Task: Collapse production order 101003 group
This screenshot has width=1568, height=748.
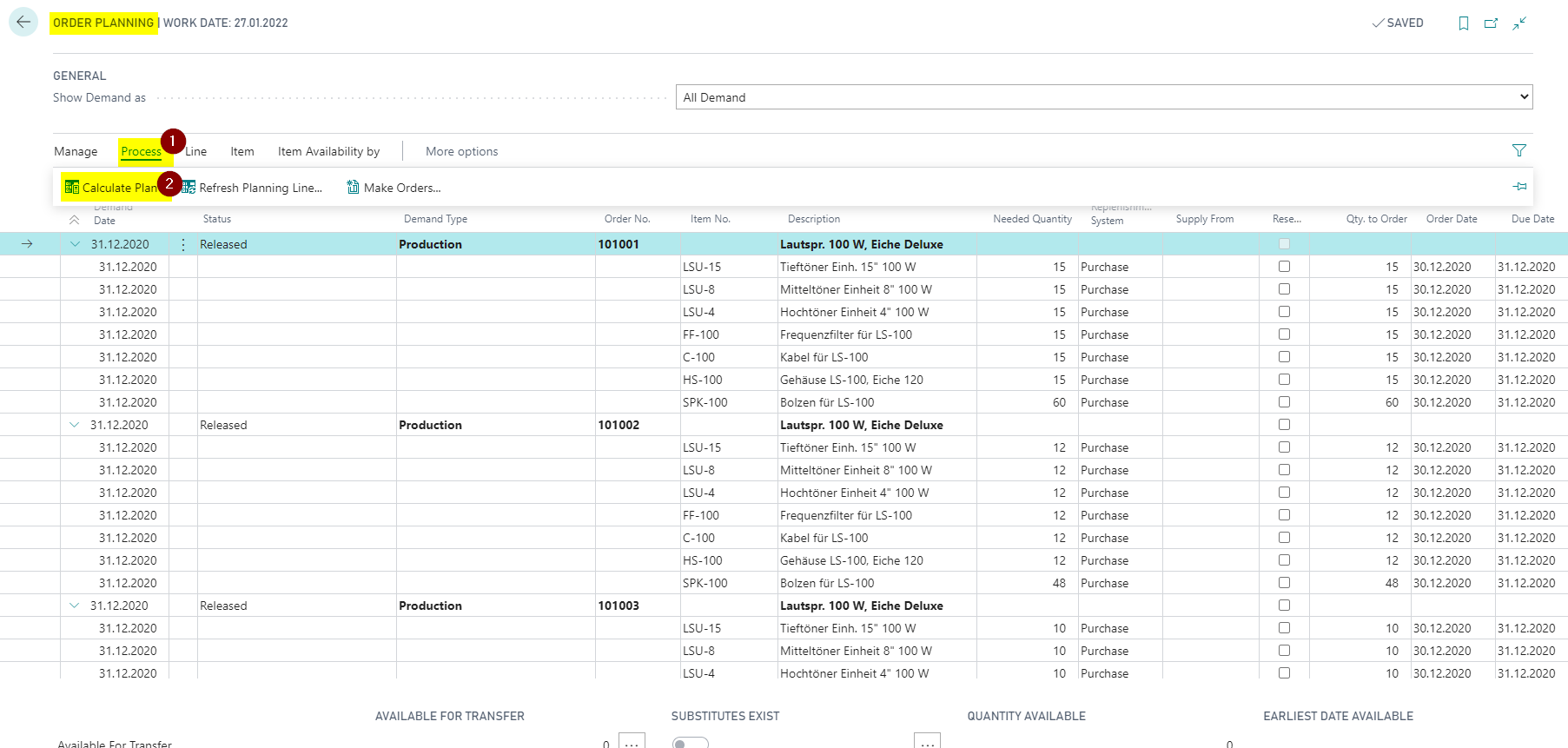Action: [75, 606]
